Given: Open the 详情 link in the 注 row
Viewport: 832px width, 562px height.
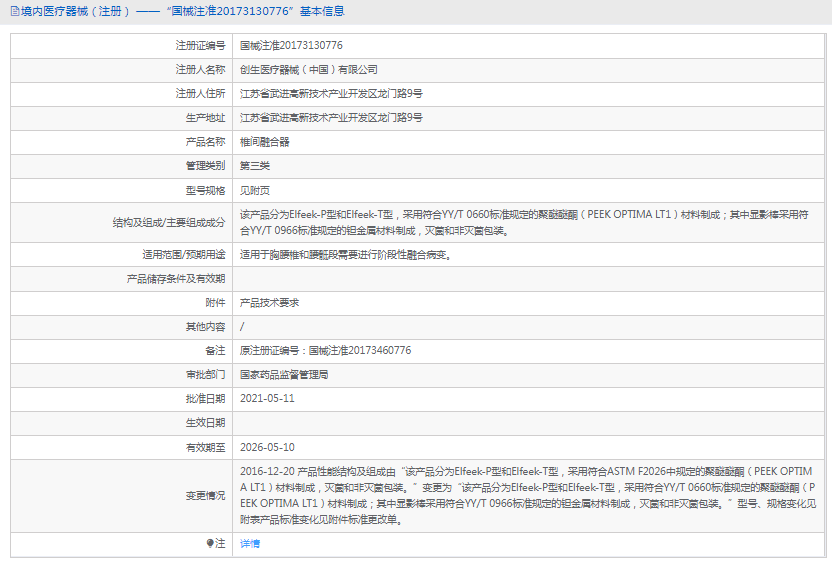Looking at the screenshot, I should (249, 543).
